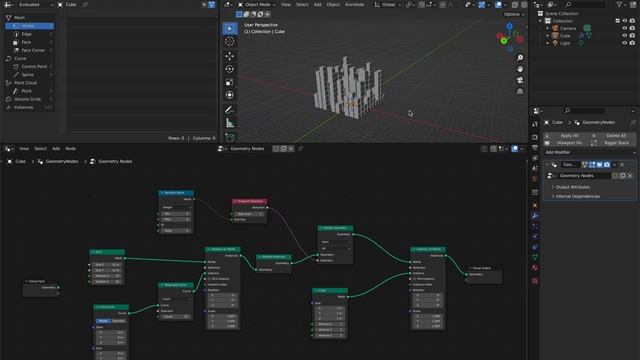Toggle Light visibility eye in outliner
Viewport: 640px width, 360px height.
pyautogui.click(x=624, y=43)
